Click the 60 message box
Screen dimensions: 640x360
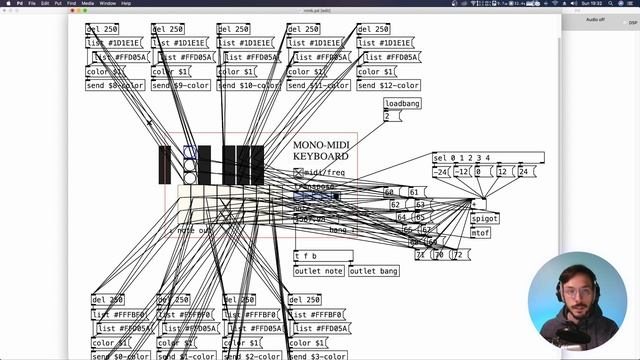point(393,192)
